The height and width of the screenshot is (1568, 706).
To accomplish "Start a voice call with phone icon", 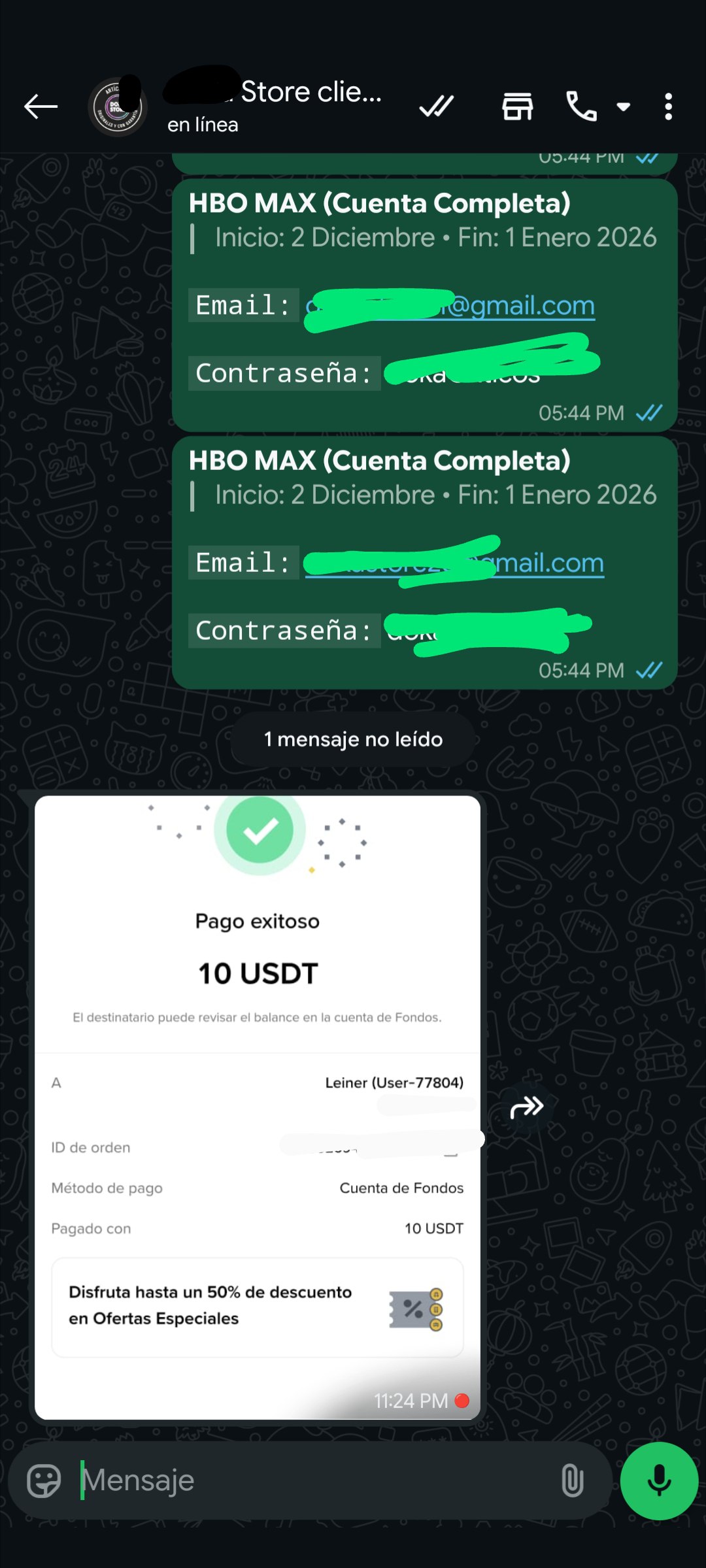I will tap(581, 107).
